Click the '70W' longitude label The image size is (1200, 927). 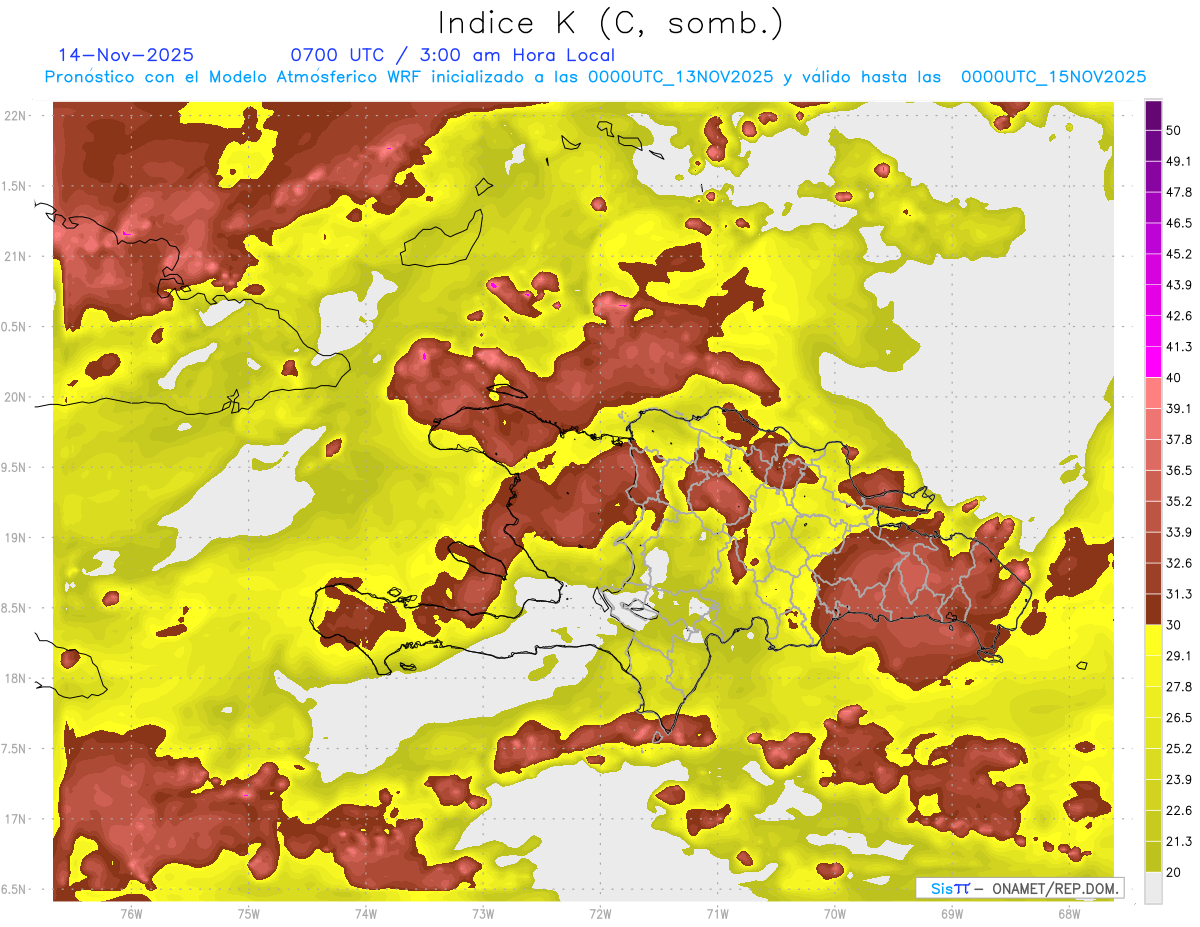(x=834, y=914)
